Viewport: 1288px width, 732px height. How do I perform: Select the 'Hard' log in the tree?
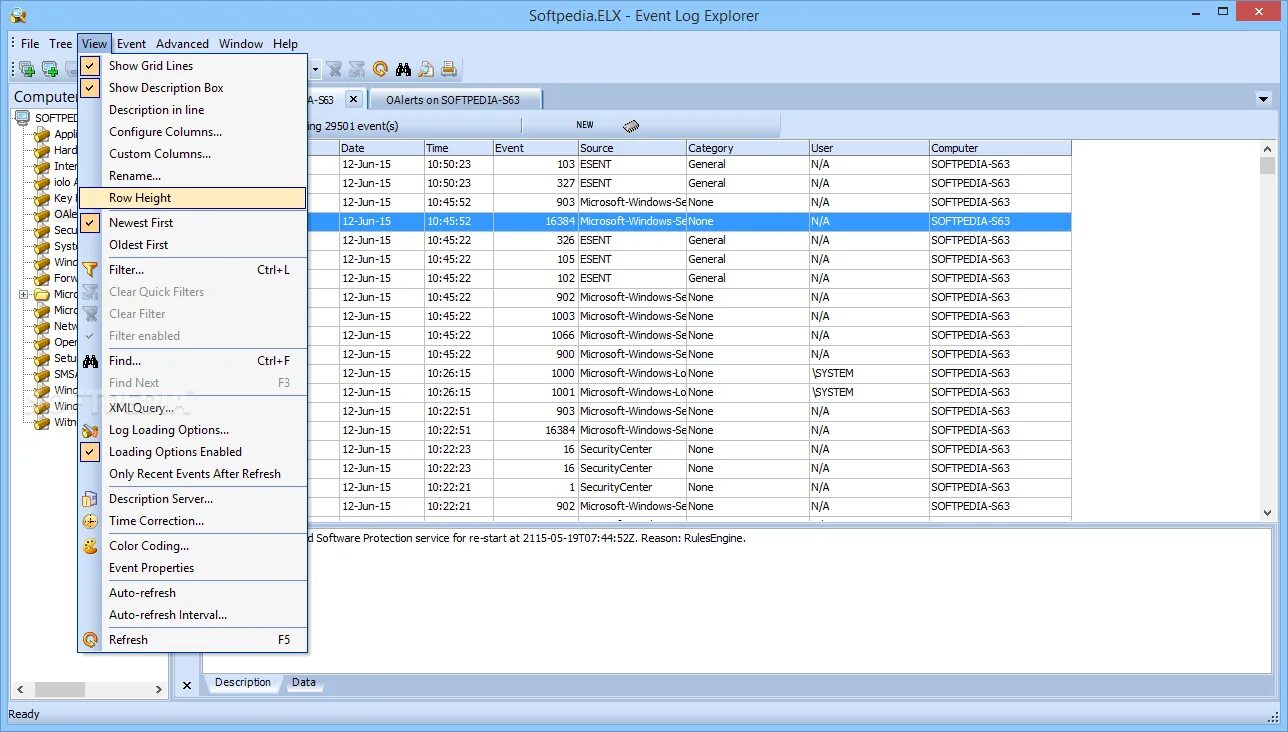[66, 150]
